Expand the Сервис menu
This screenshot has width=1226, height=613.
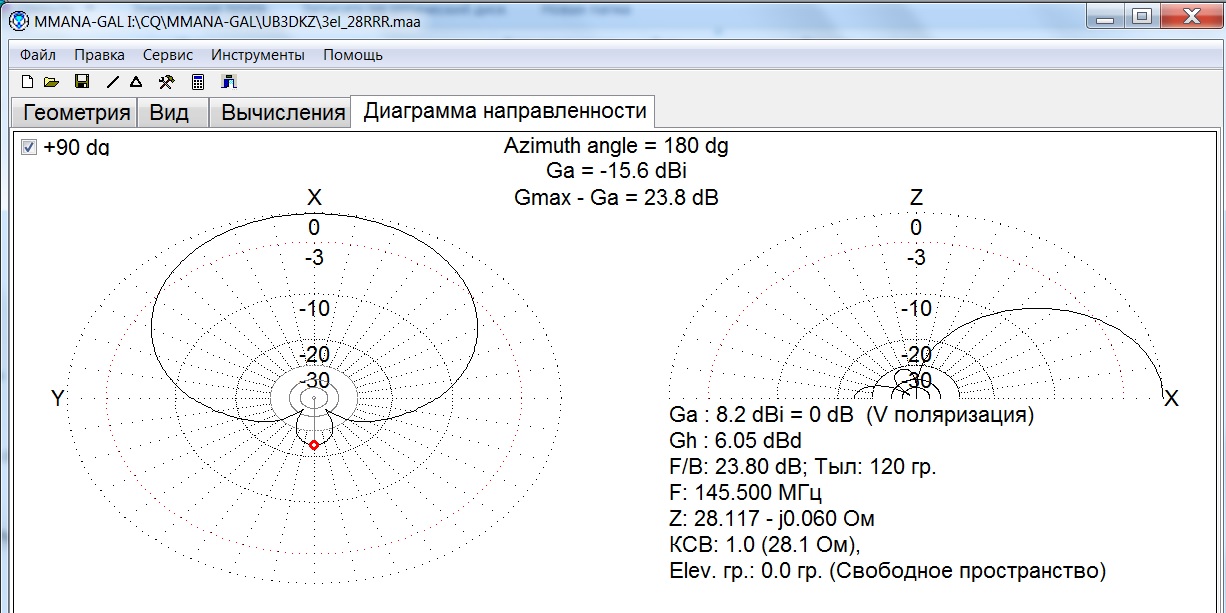coord(167,55)
